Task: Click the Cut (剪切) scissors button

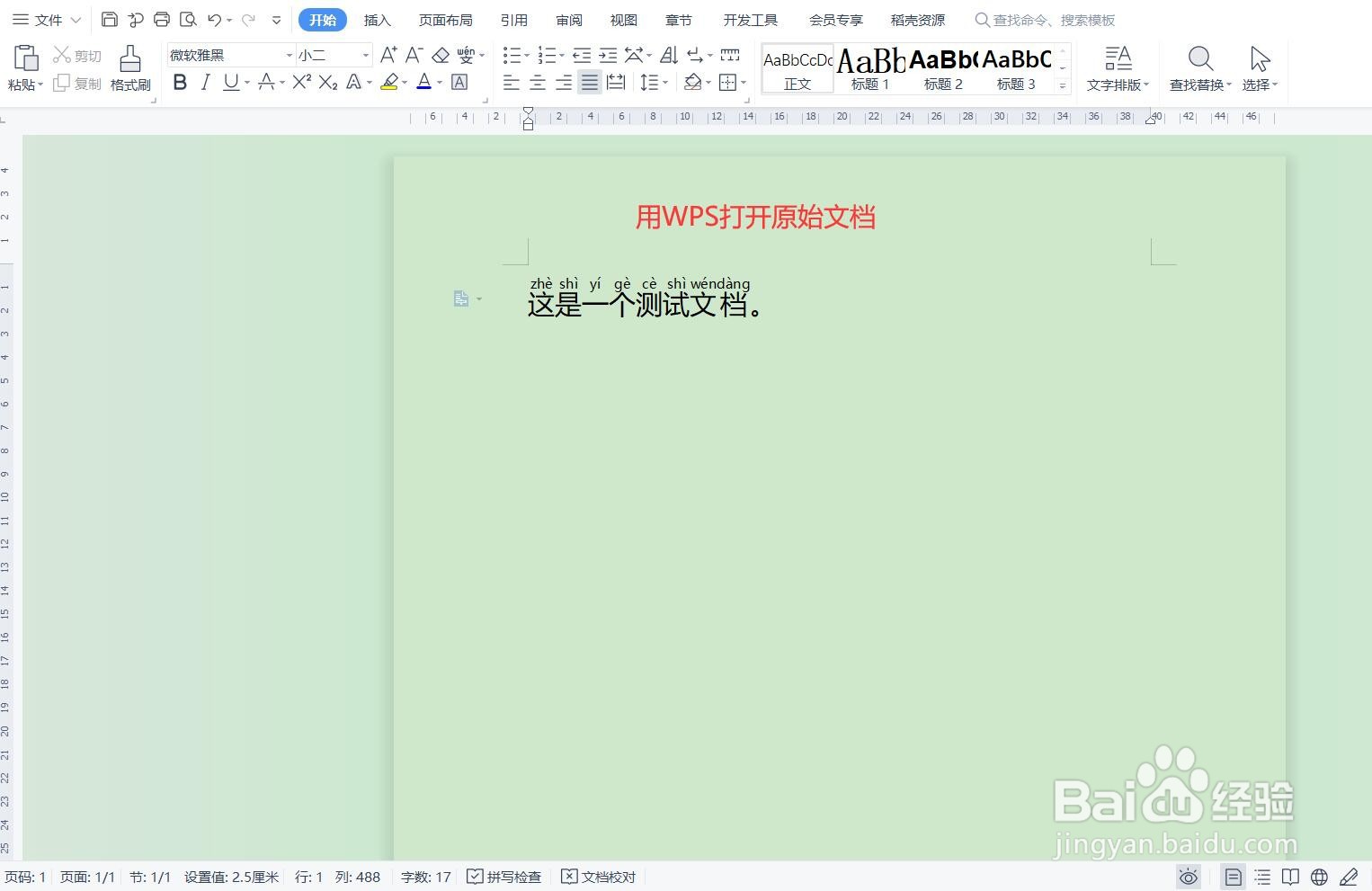Action: coord(77,56)
